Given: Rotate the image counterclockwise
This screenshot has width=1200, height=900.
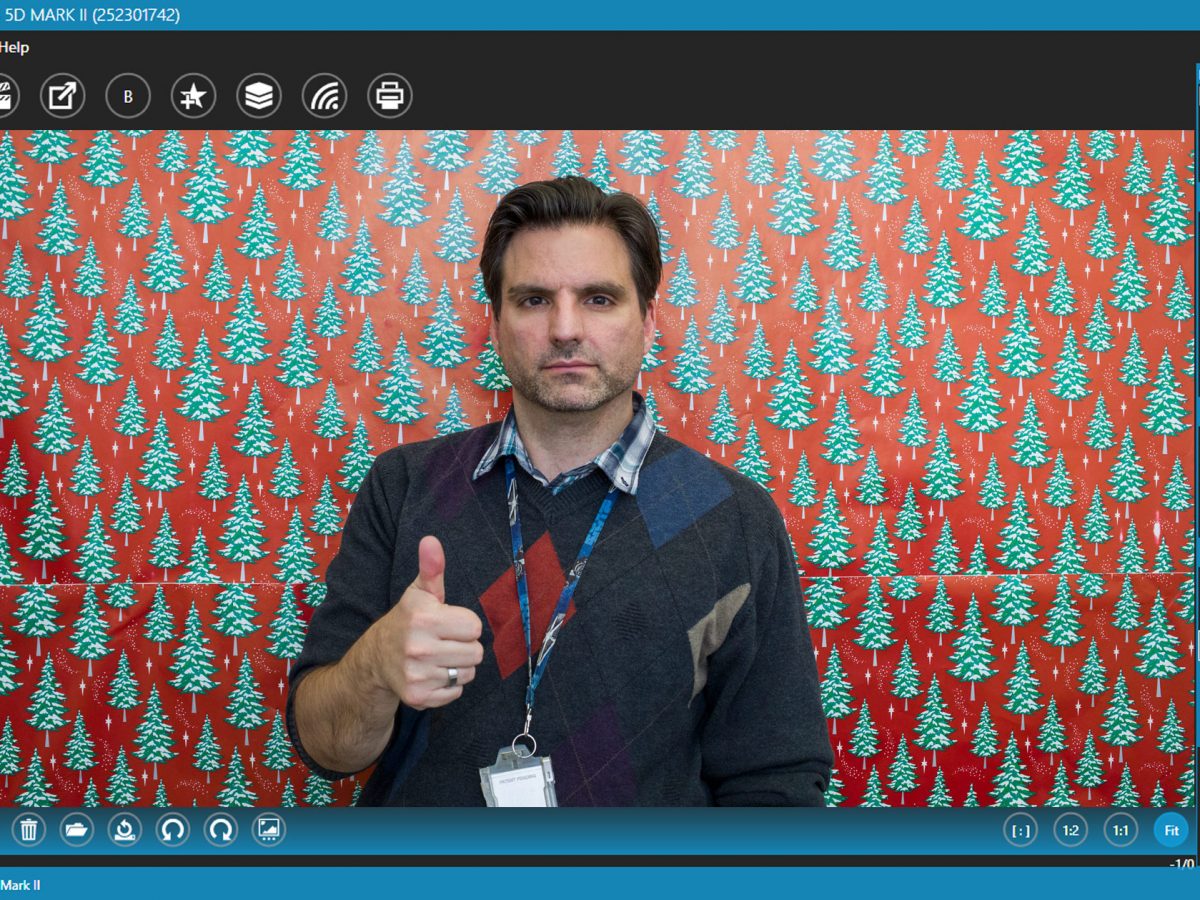Looking at the screenshot, I should [172, 829].
